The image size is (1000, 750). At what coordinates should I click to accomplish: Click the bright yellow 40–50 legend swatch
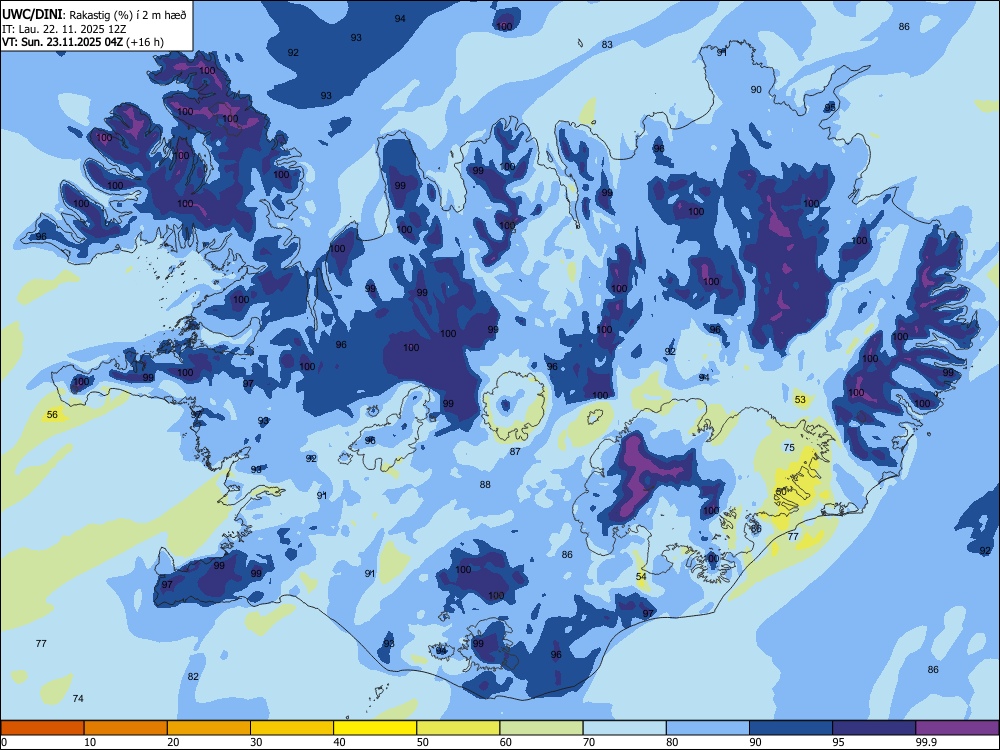pos(375,728)
